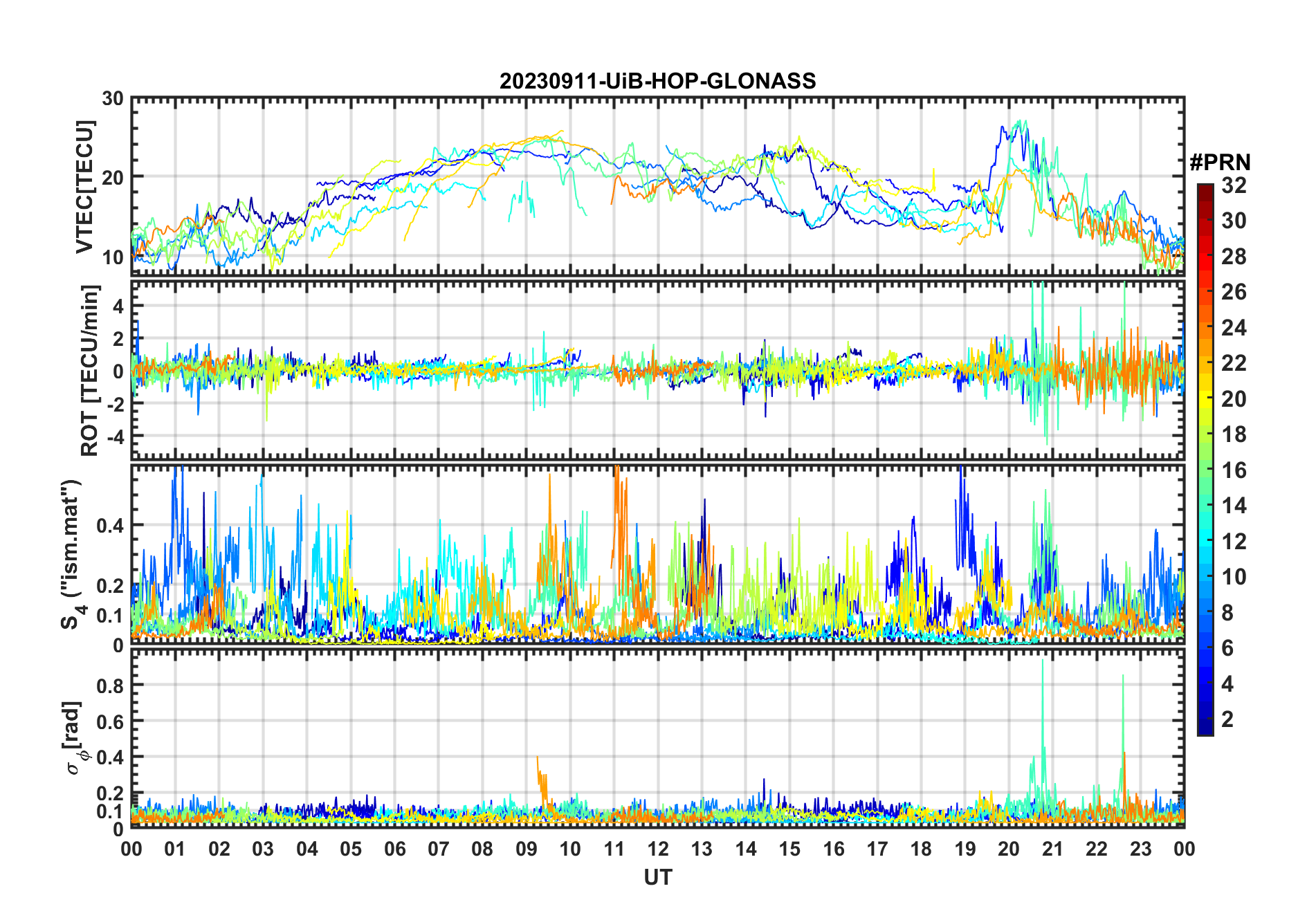Click the colorbar tick label 6
The height and width of the screenshot is (920, 1316).
tap(1227, 648)
